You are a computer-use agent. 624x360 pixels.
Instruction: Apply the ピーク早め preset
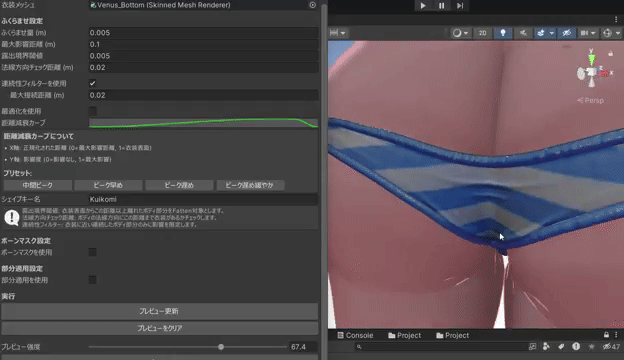coord(108,185)
